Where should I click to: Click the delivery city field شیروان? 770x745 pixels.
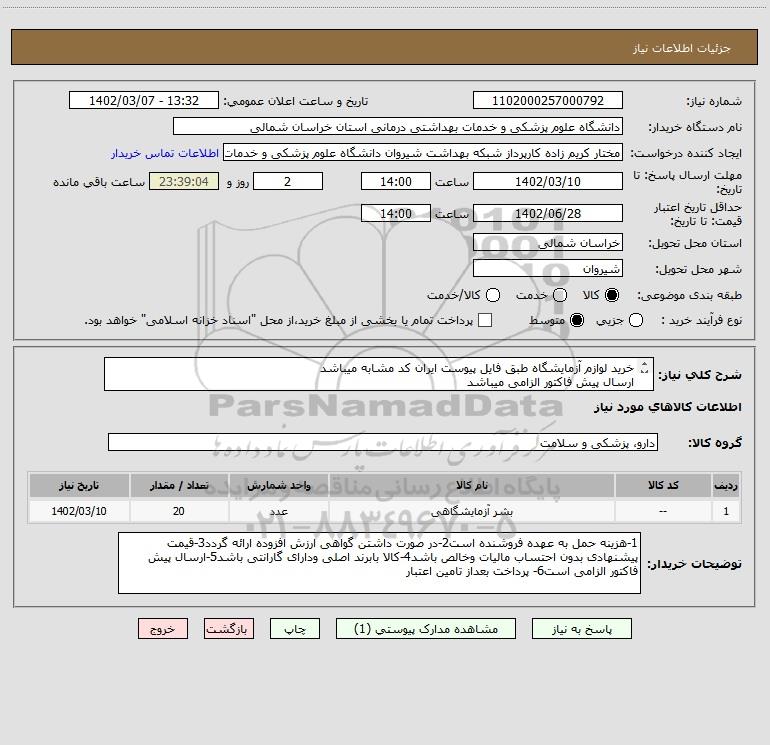[x=548, y=269]
